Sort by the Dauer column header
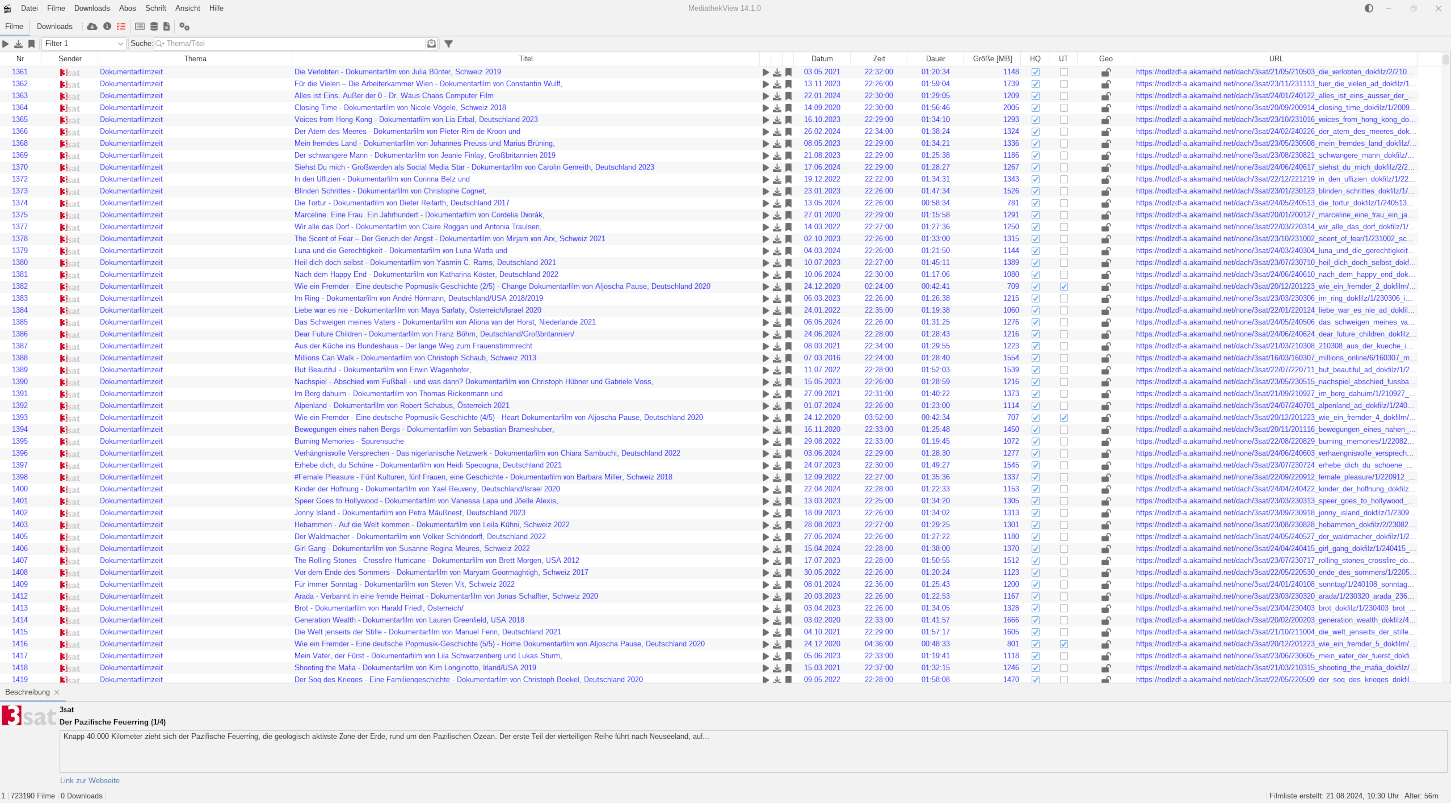 (936, 59)
